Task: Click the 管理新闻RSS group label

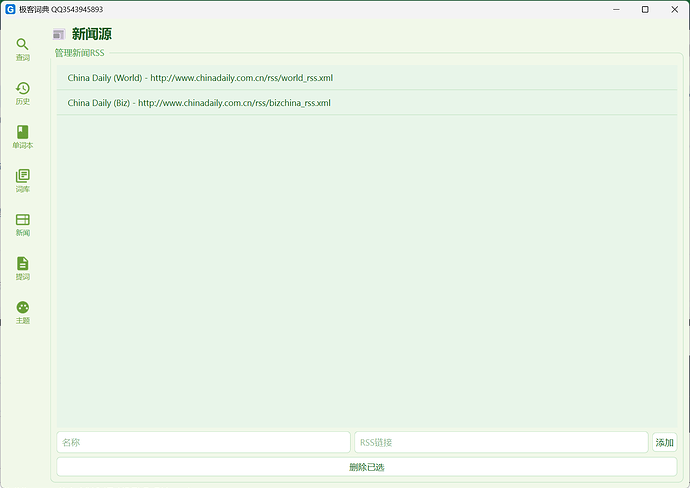Action: [x=80, y=53]
